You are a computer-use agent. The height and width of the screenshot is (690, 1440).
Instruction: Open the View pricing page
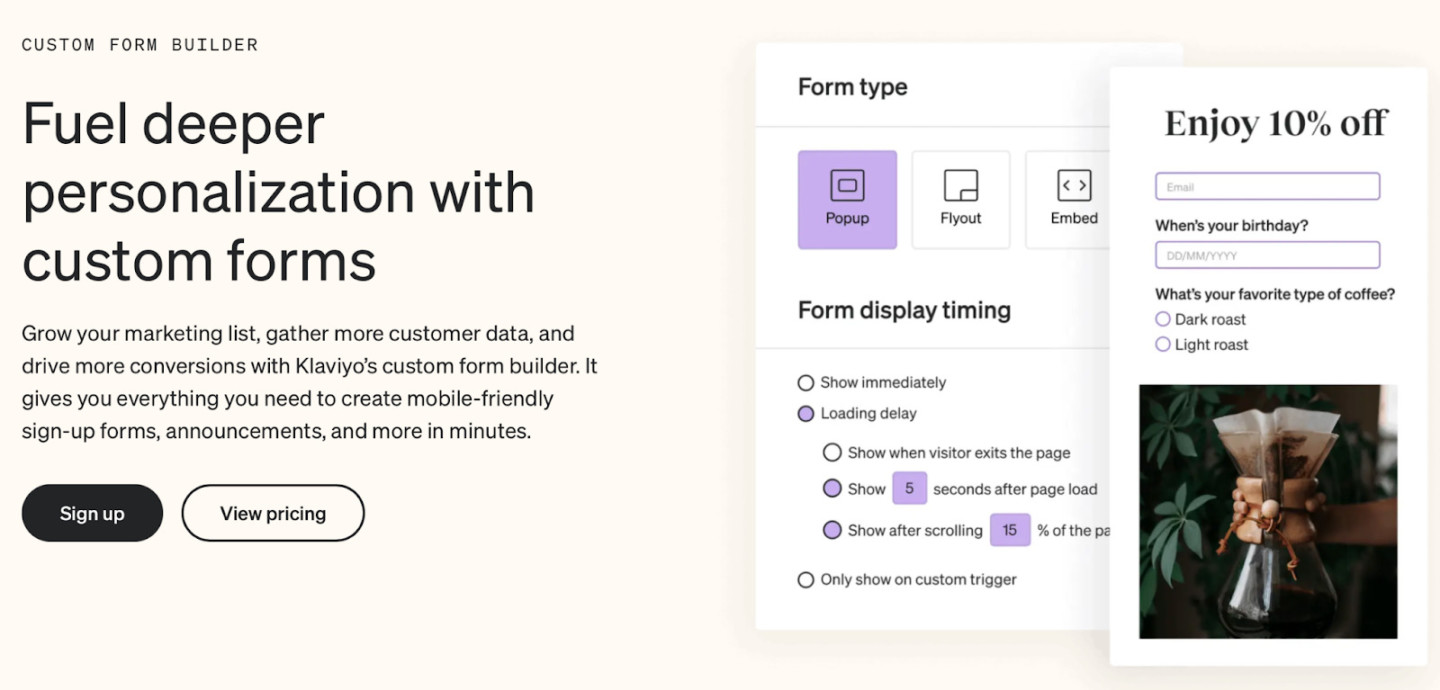pos(272,512)
